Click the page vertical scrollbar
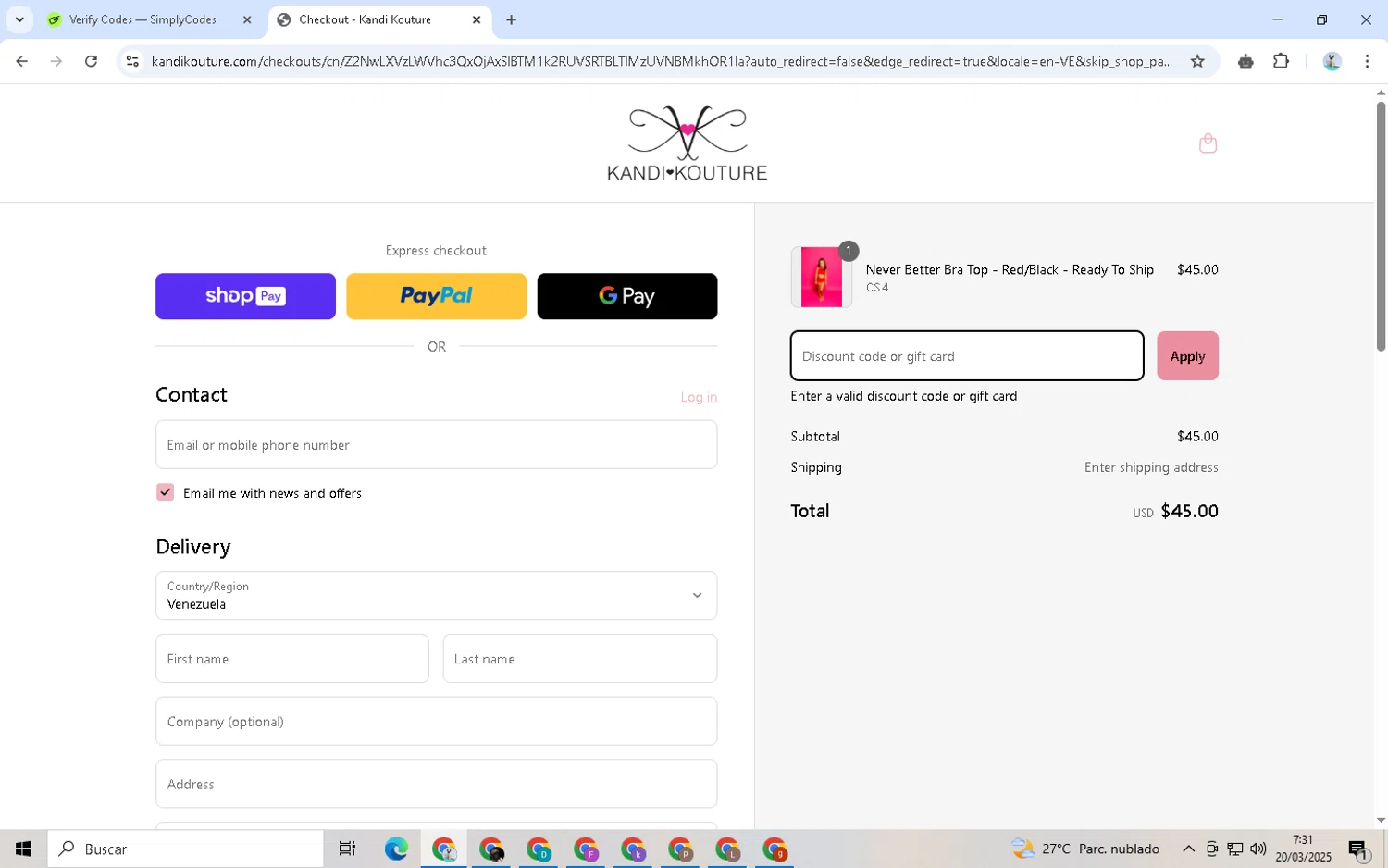Image resolution: width=1388 pixels, height=868 pixels. pyautogui.click(x=1381, y=227)
